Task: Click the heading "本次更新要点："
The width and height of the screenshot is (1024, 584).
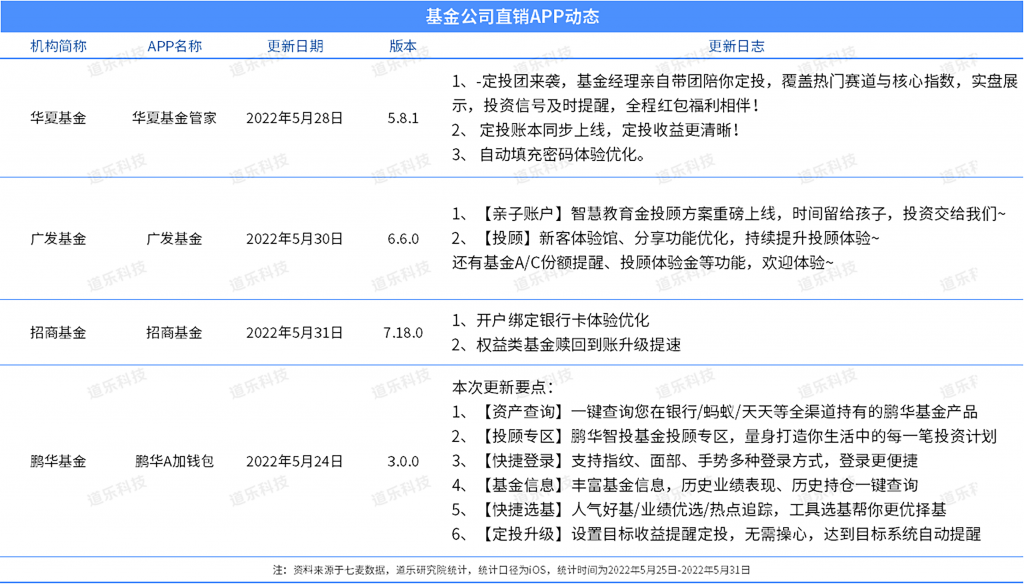Action: click(x=503, y=387)
